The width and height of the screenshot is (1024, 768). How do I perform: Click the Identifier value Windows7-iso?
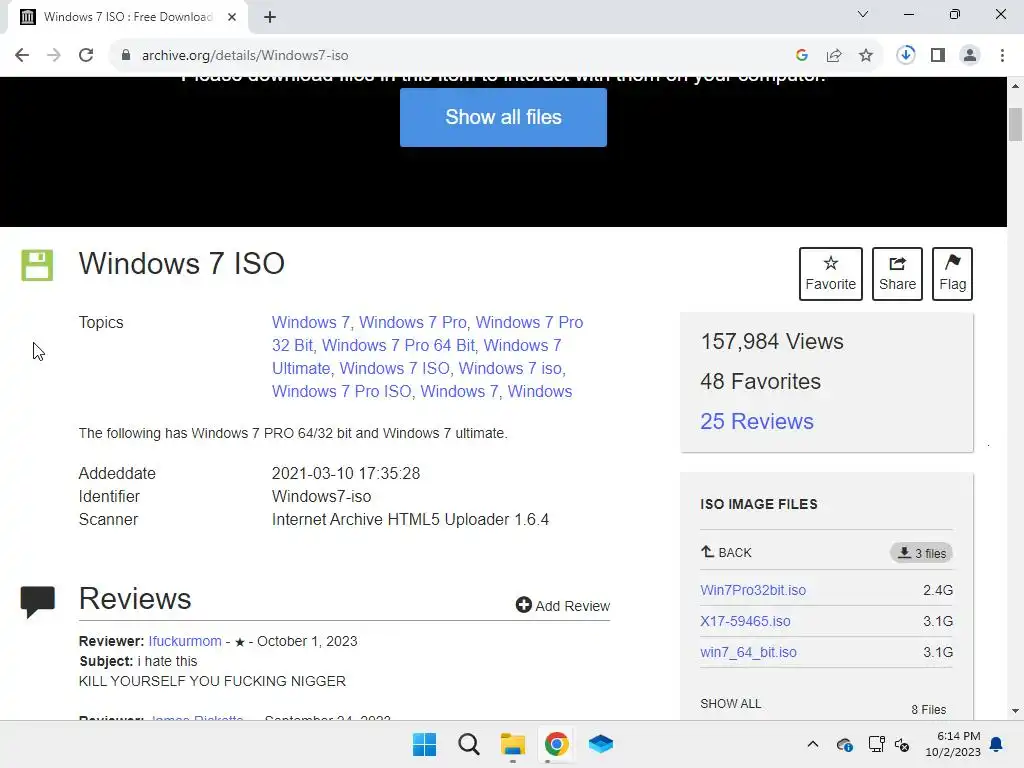click(x=321, y=496)
